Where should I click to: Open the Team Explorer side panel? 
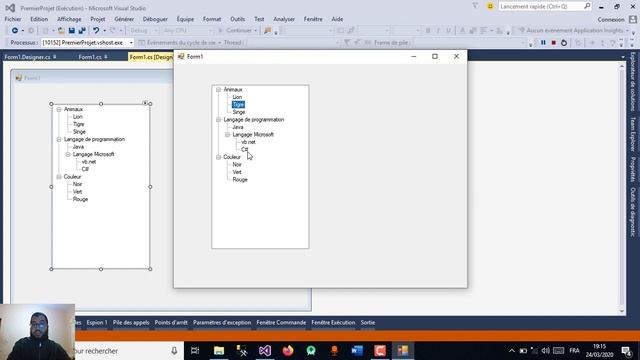[633, 134]
